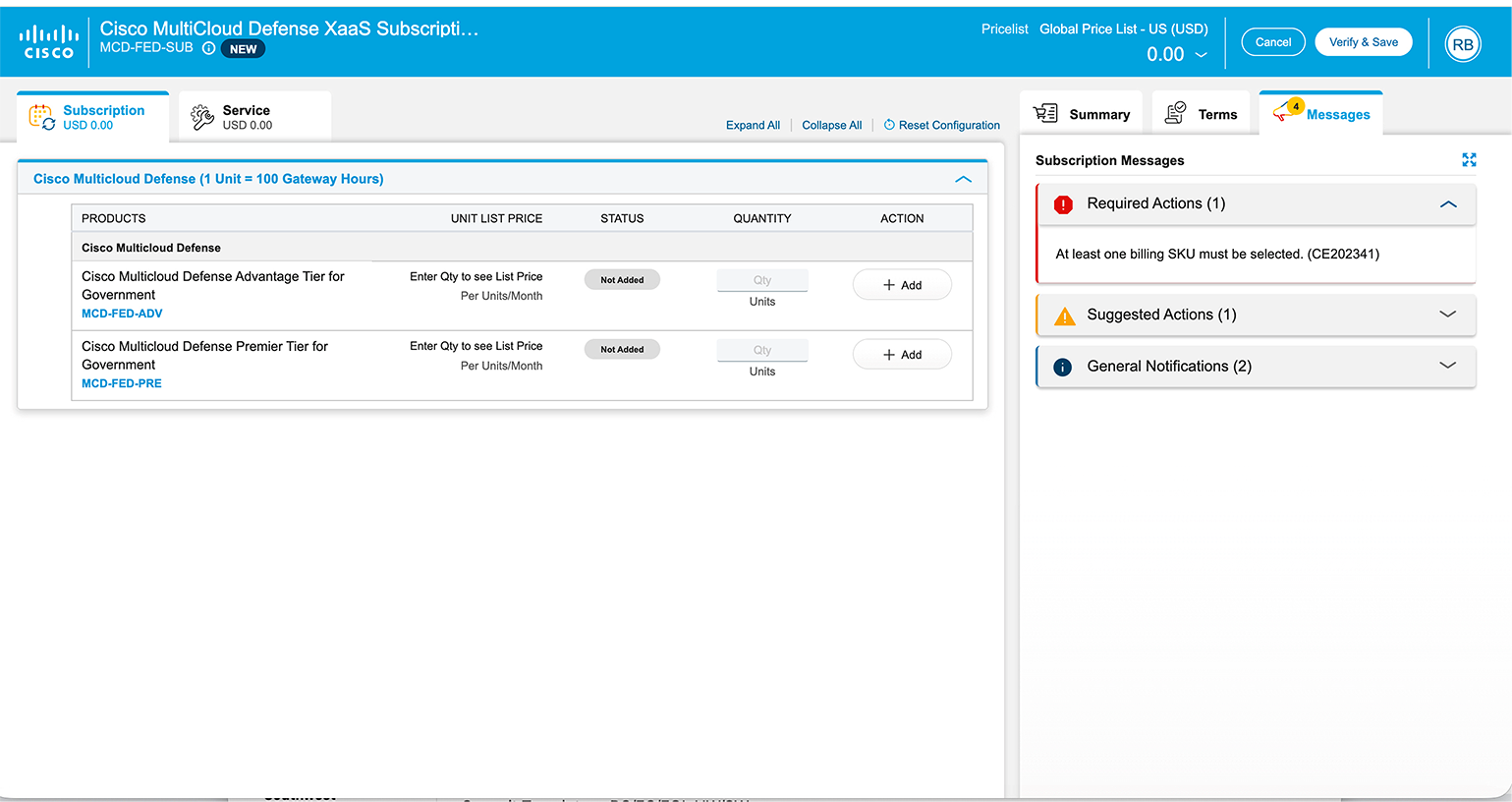
Task: Open the MCD-FED-ADV SKU link
Action: click(122, 314)
